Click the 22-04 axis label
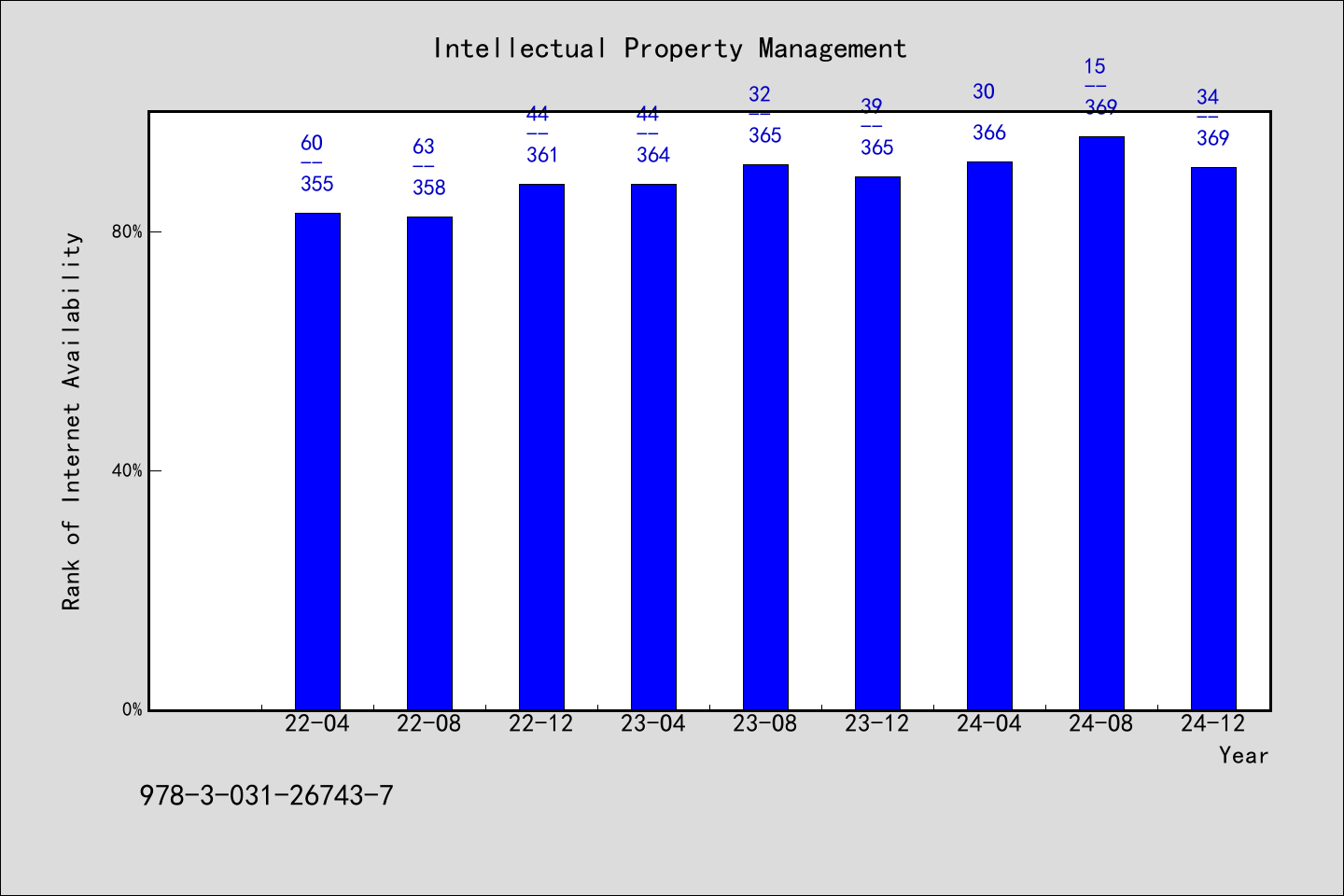Viewport: 1344px width, 896px height. (317, 723)
